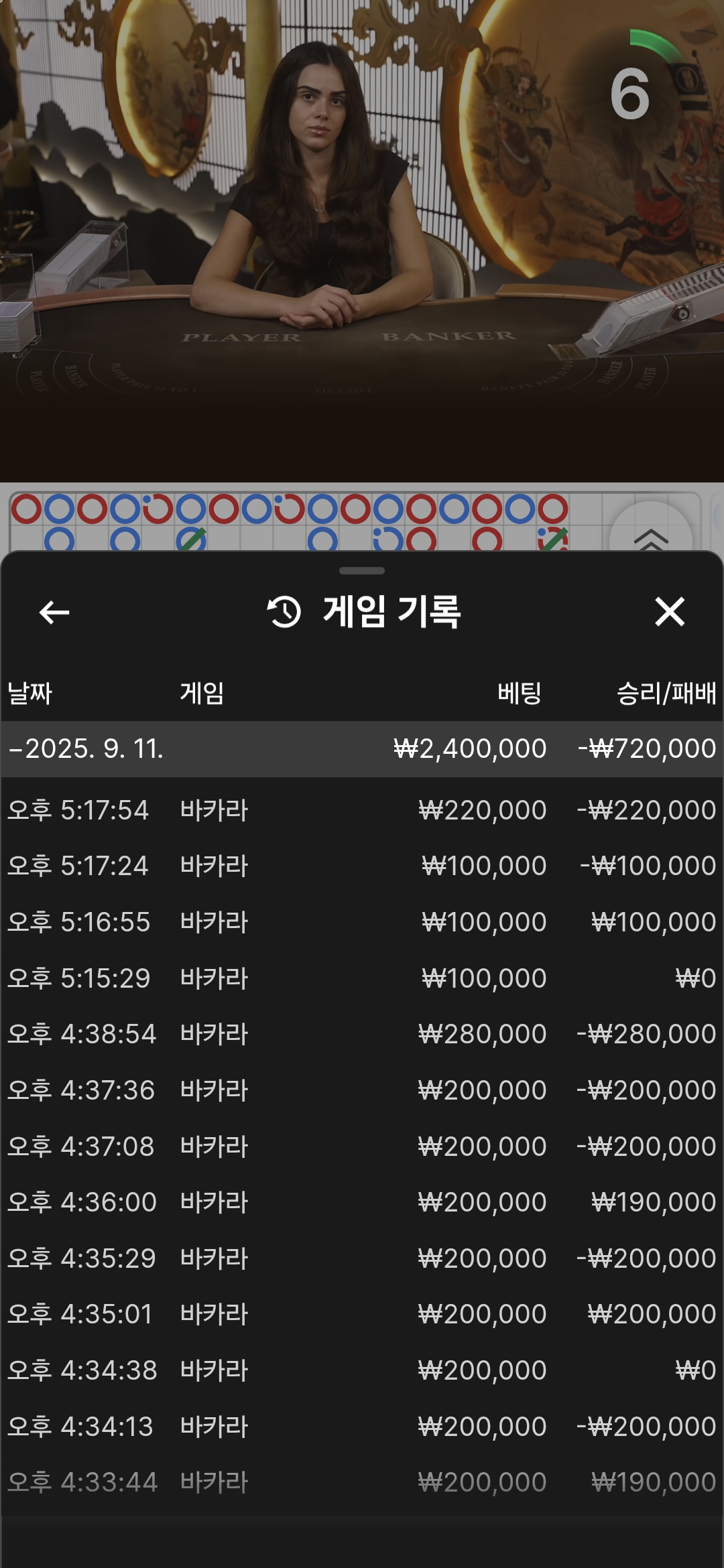Viewport: 724px width, 1568px height.
Task: Click the countdown timer showing 6
Action: click(x=630, y=94)
